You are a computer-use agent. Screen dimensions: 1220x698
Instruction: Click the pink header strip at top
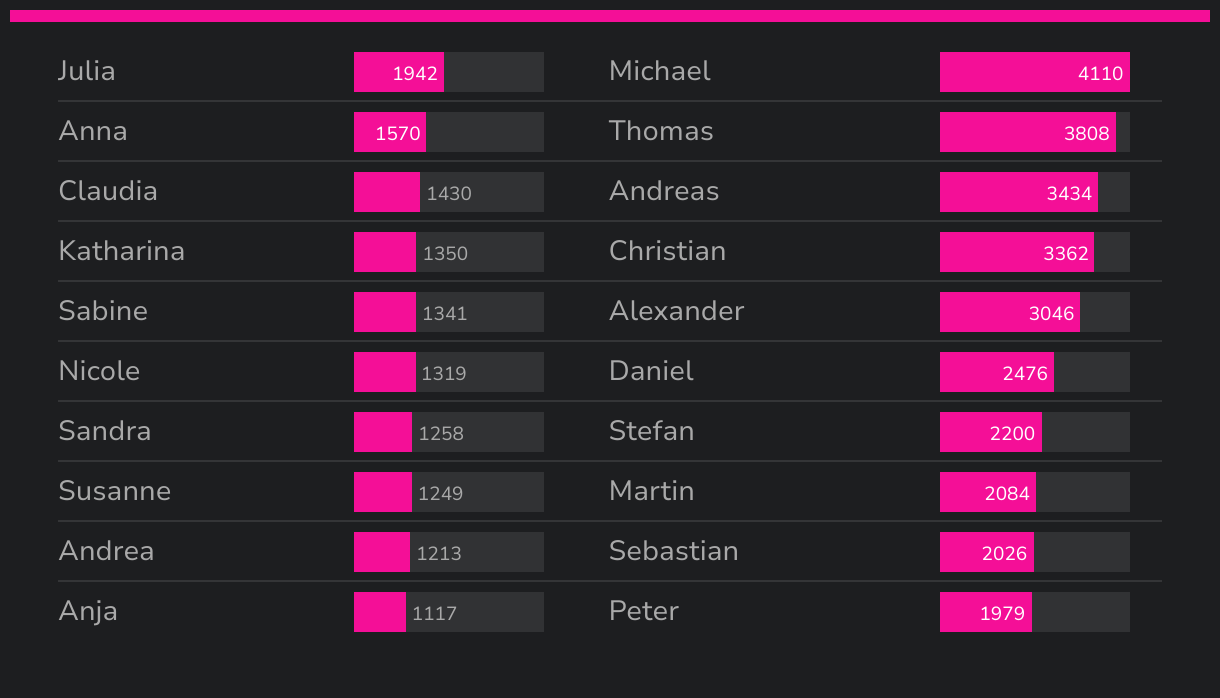pyautogui.click(x=610, y=16)
